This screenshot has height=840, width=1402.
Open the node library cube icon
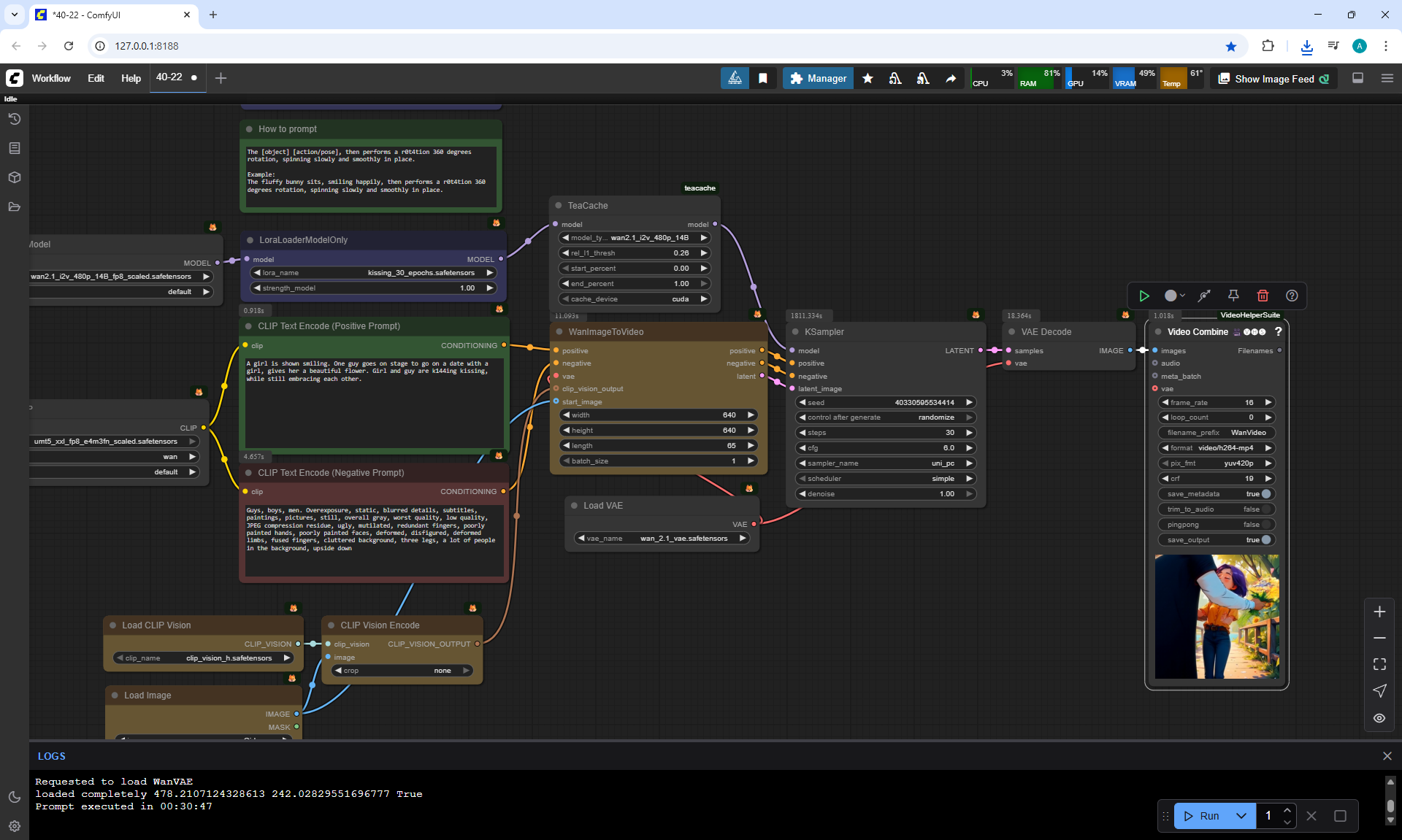14,177
